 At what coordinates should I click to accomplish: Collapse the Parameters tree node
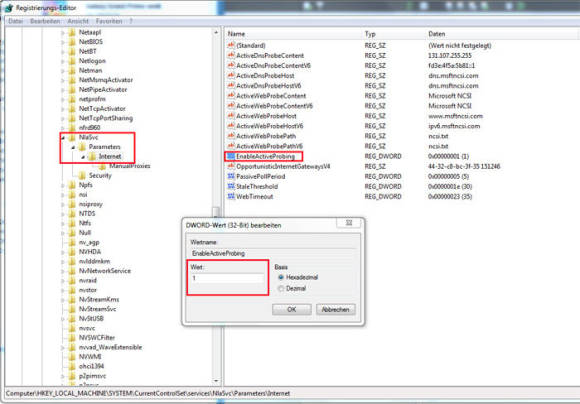[x=73, y=147]
